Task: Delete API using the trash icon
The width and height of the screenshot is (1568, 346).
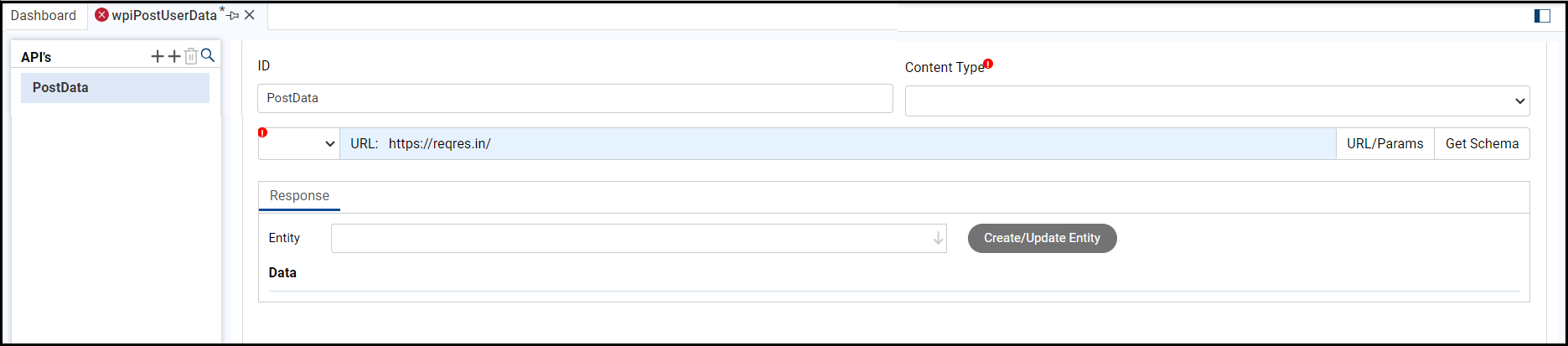Action: (191, 56)
